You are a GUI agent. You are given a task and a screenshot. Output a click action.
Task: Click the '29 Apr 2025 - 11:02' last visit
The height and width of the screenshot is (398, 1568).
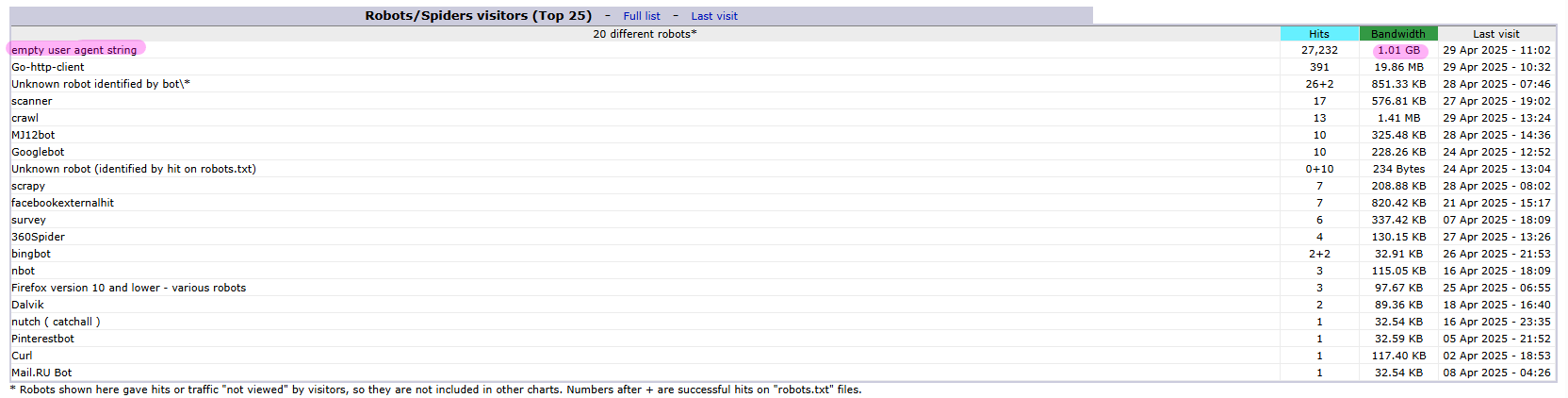click(x=1496, y=50)
